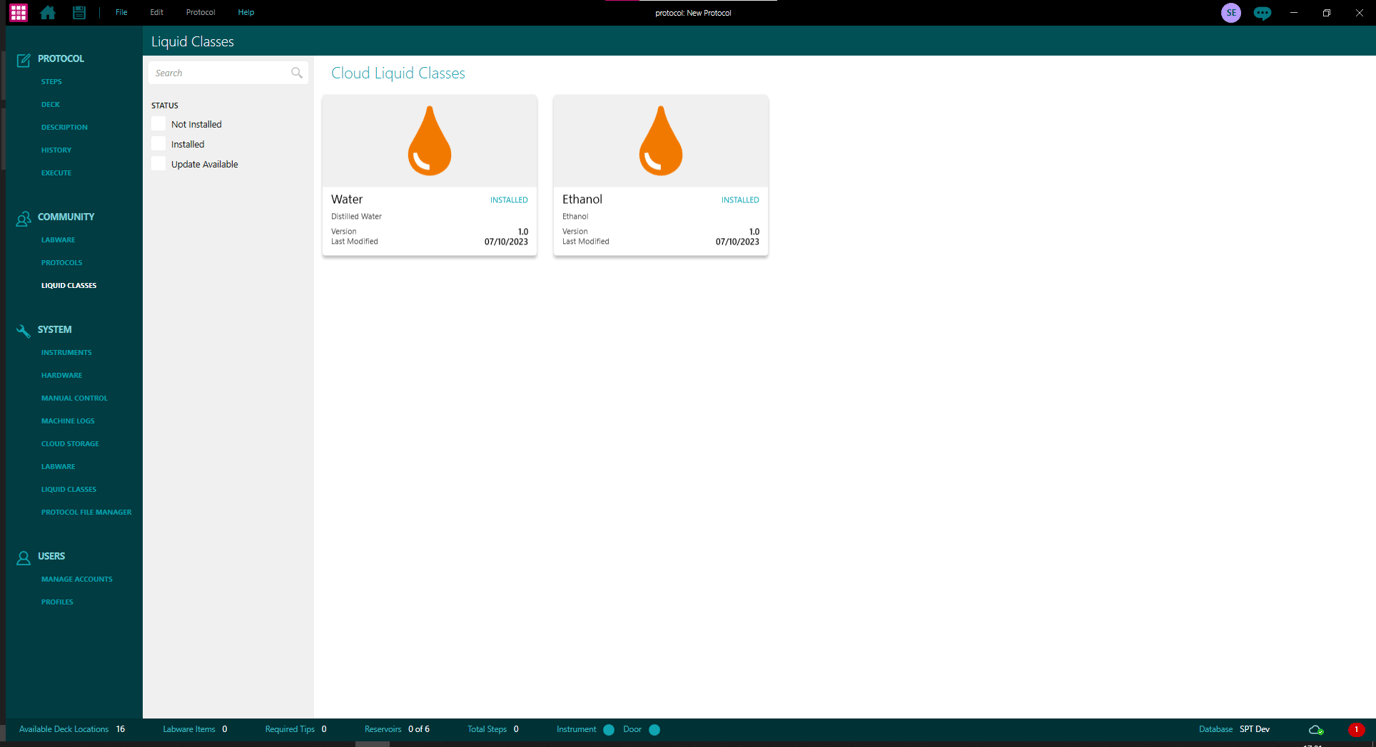Screen dimensions: 1376x747
Task: Open the red notification badge
Action: point(1355,730)
